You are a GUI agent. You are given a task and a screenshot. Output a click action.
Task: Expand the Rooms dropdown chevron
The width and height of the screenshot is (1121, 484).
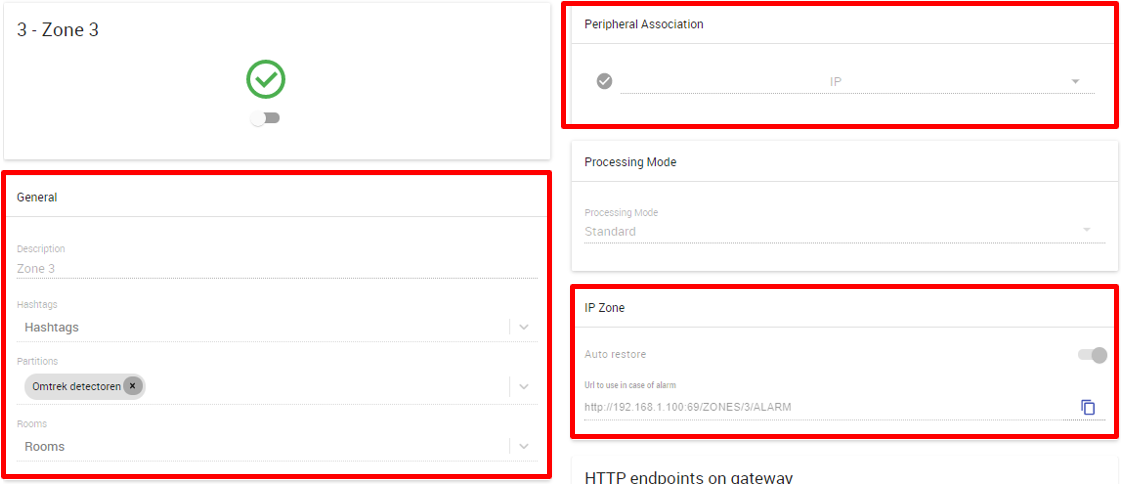pyautogui.click(x=524, y=447)
